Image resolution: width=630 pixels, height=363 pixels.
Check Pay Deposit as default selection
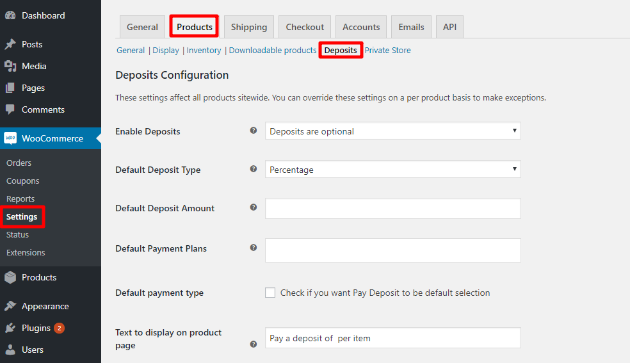pos(270,293)
